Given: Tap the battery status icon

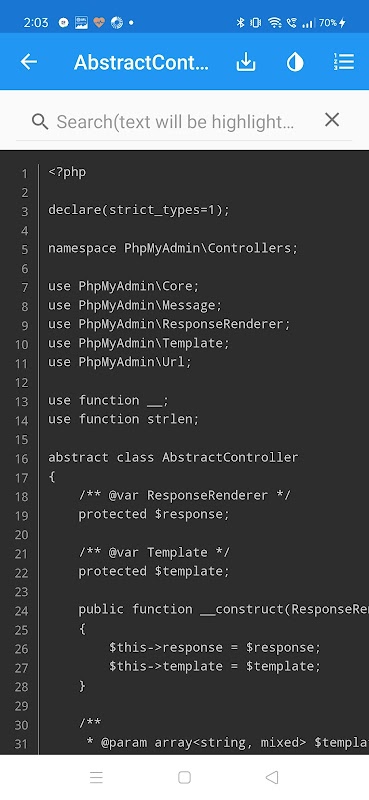Looking at the screenshot, I should [x=332, y=22].
